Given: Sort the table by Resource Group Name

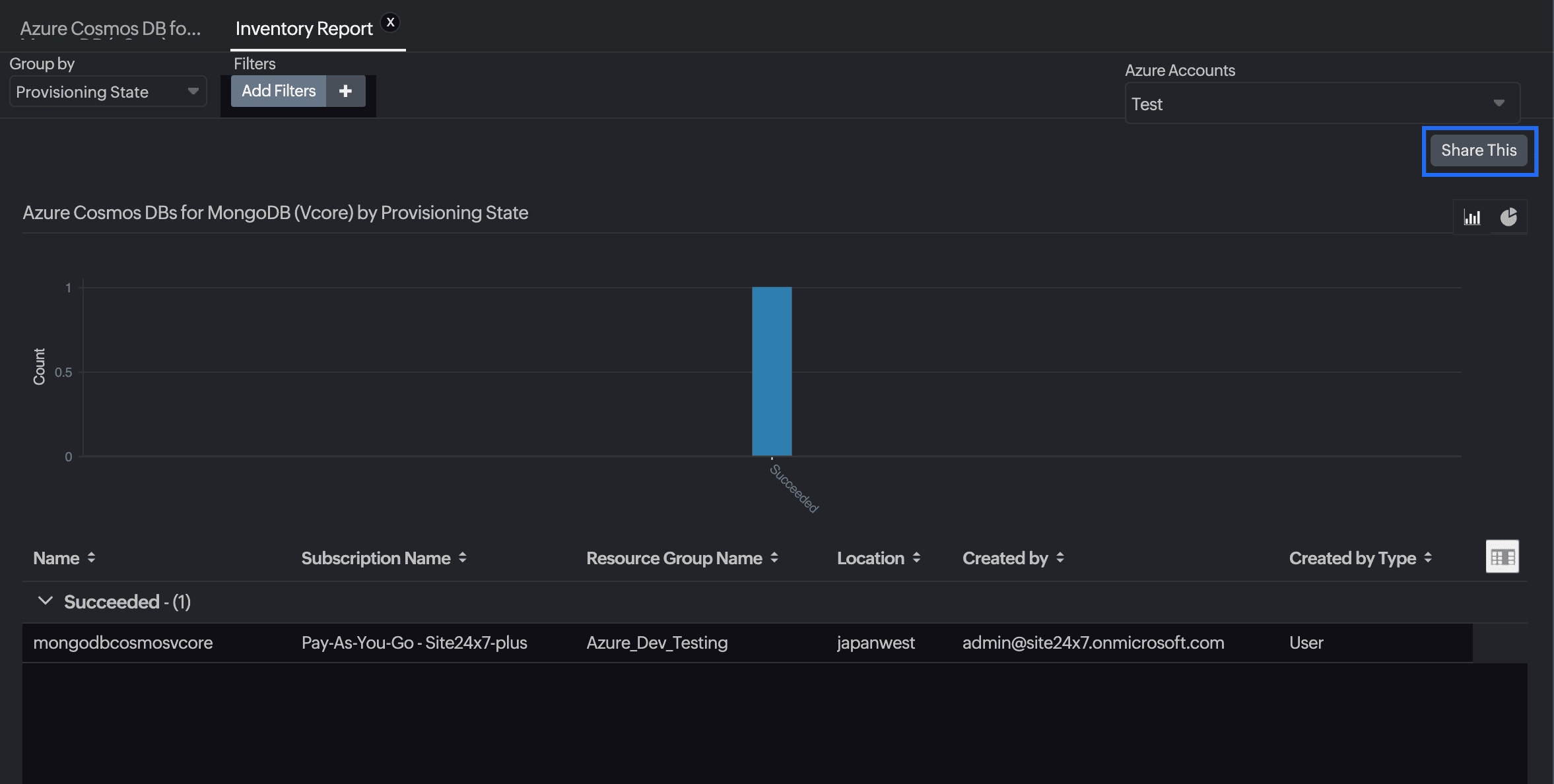Looking at the screenshot, I should pos(774,558).
